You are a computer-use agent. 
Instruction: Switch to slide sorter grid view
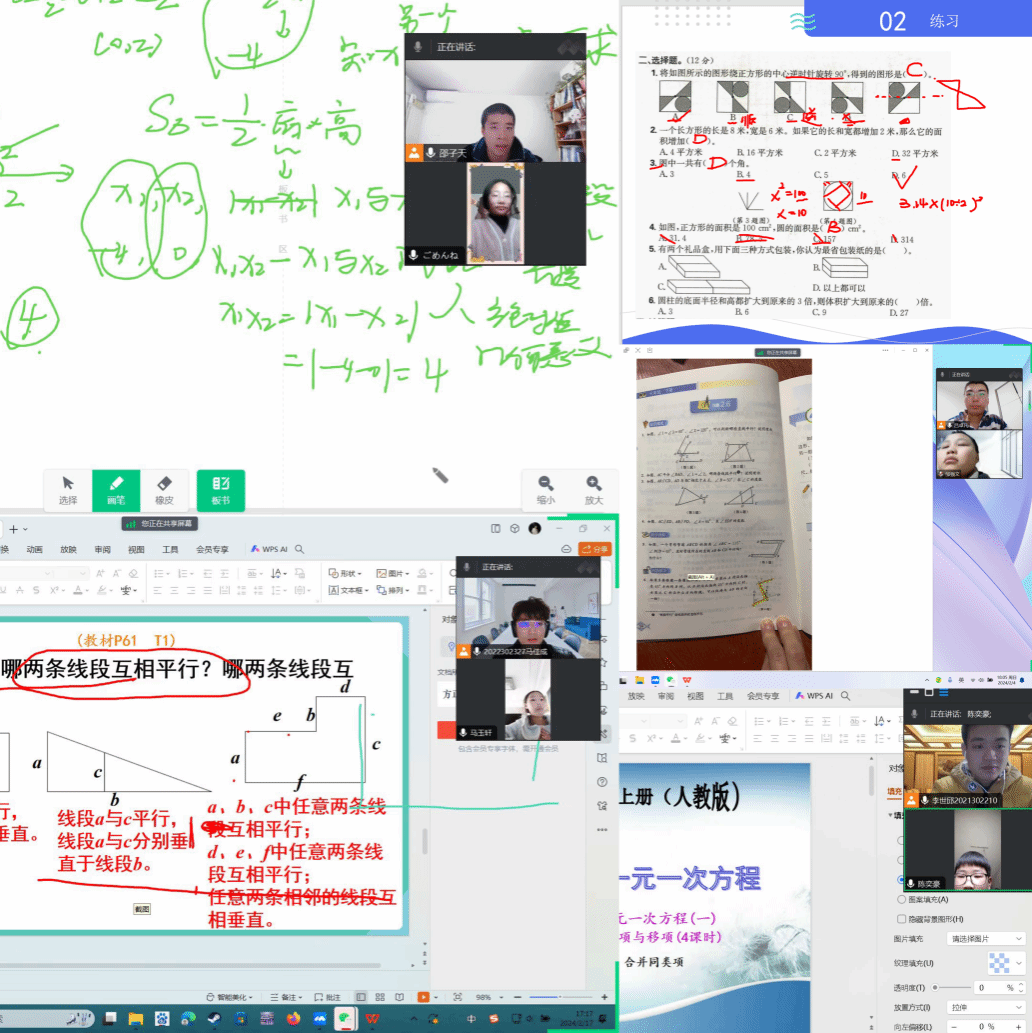tap(380, 997)
